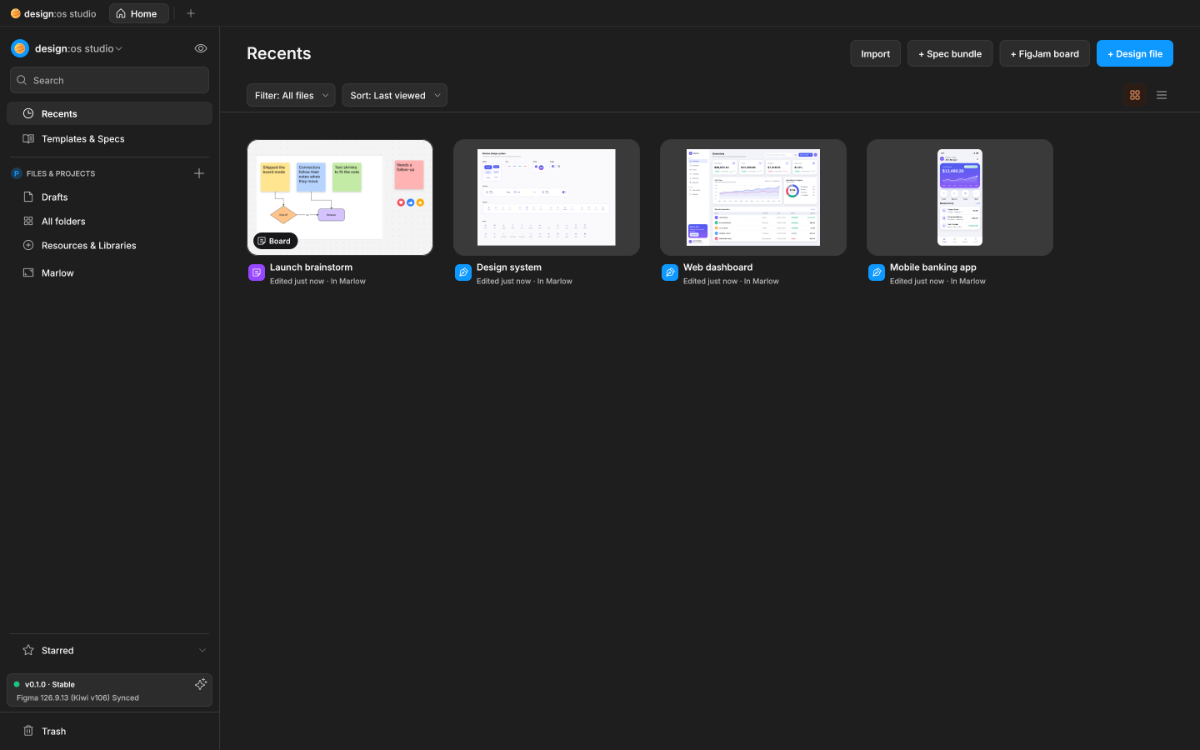Click the Design system file name
The height and width of the screenshot is (750, 1200).
509,267
